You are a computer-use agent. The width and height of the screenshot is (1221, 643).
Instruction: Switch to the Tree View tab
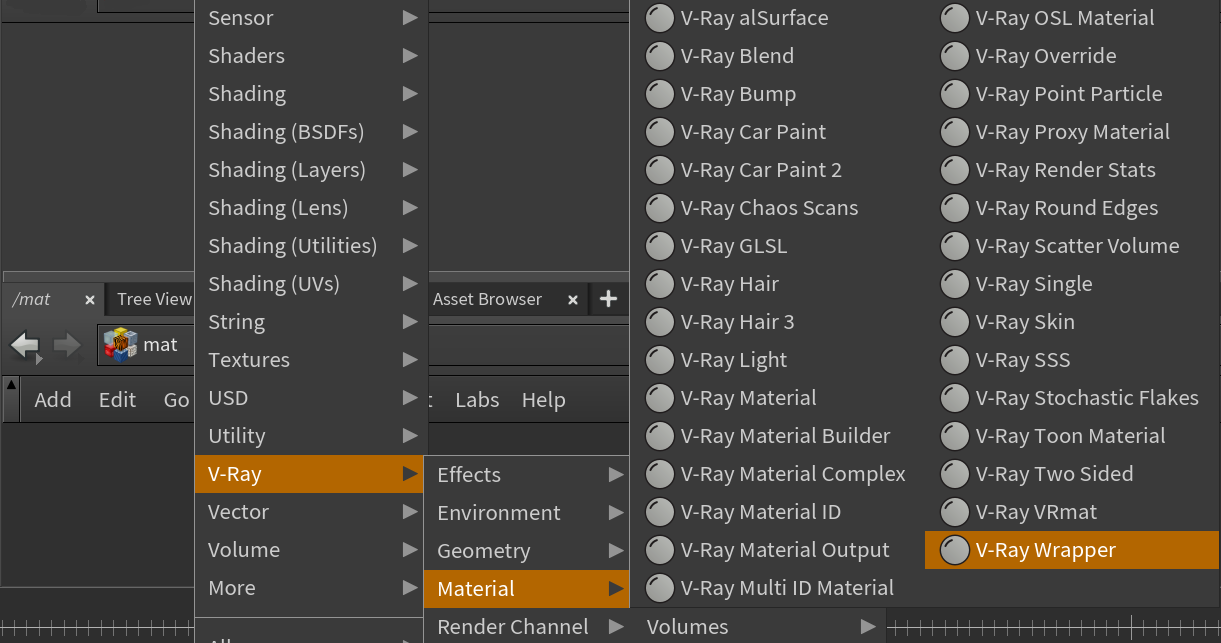tap(152, 299)
